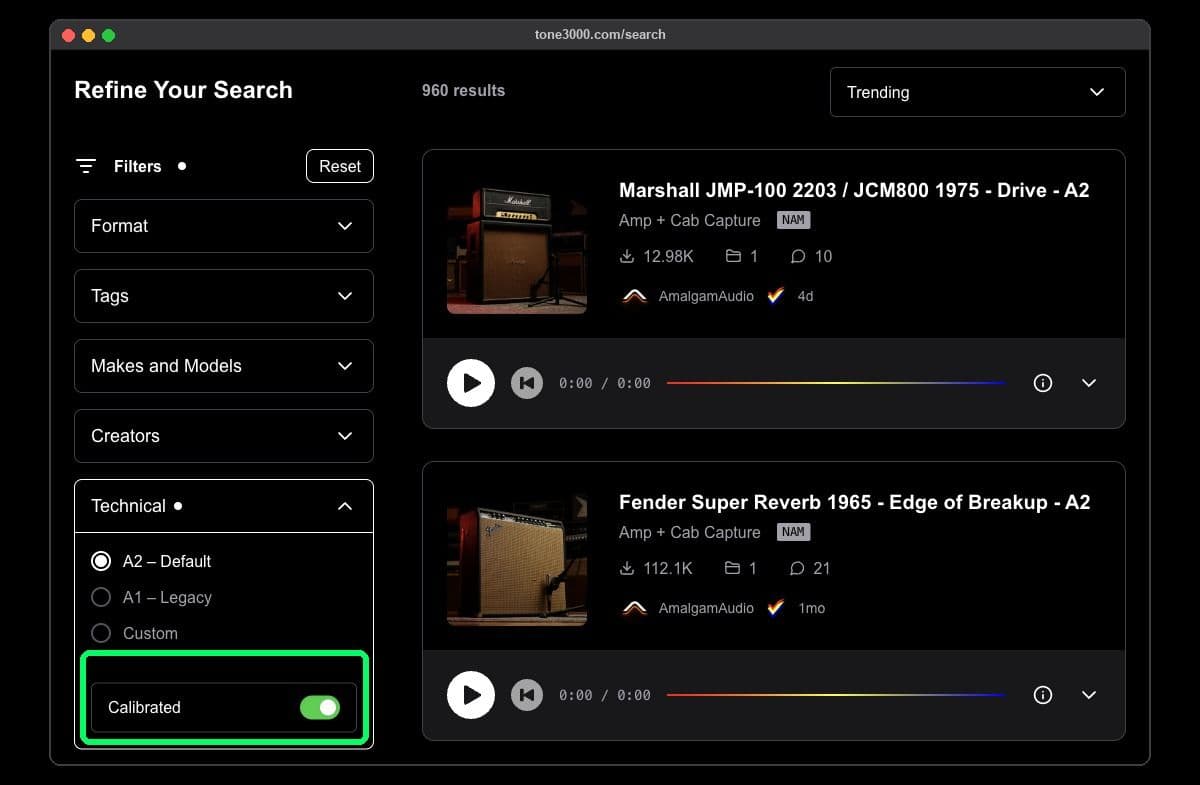Image resolution: width=1200 pixels, height=785 pixels.
Task: Click the download icon on the Marshall card
Action: pos(627,257)
